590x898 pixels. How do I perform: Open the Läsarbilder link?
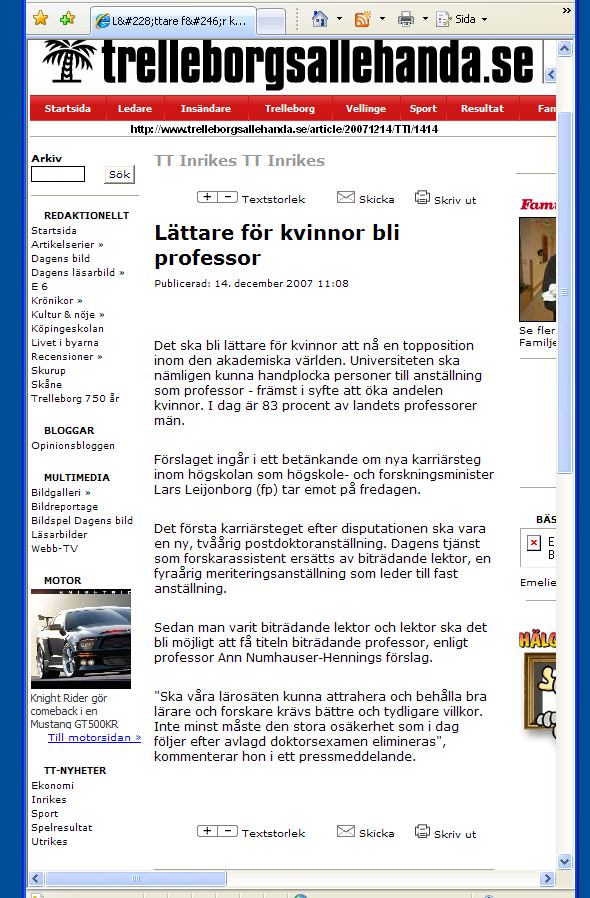click(60, 535)
